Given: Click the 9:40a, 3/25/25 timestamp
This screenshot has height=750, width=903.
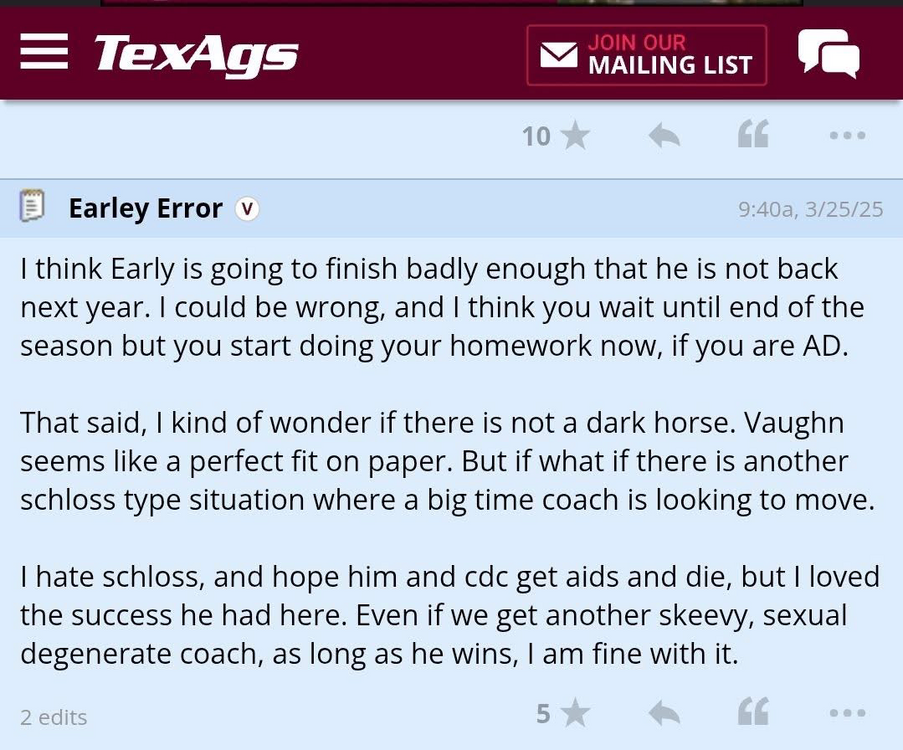Looking at the screenshot, I should pyautogui.click(x=810, y=209).
